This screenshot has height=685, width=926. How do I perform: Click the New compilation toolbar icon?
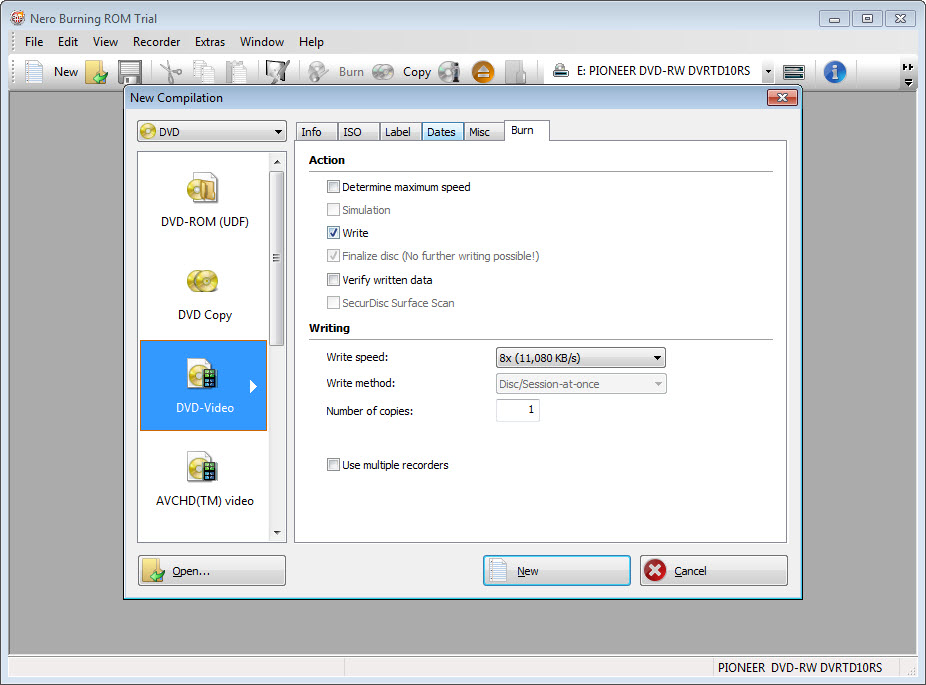click(34, 72)
